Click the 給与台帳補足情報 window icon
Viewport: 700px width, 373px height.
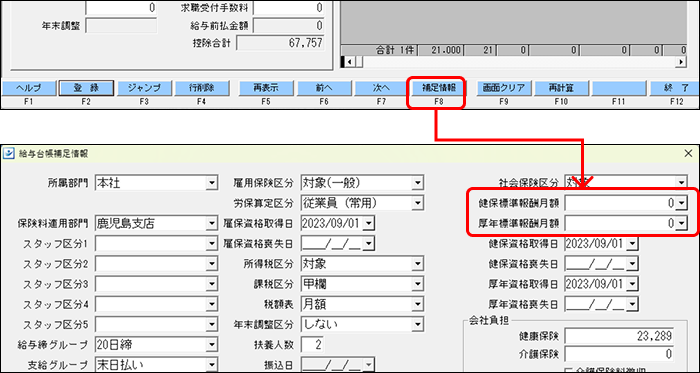(x=9, y=154)
